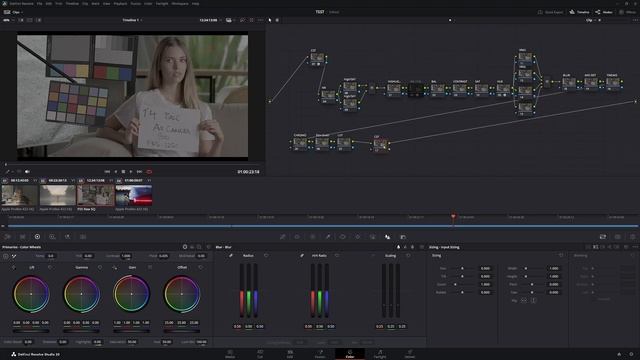Reset the Gamma color wheel

coord(100,267)
